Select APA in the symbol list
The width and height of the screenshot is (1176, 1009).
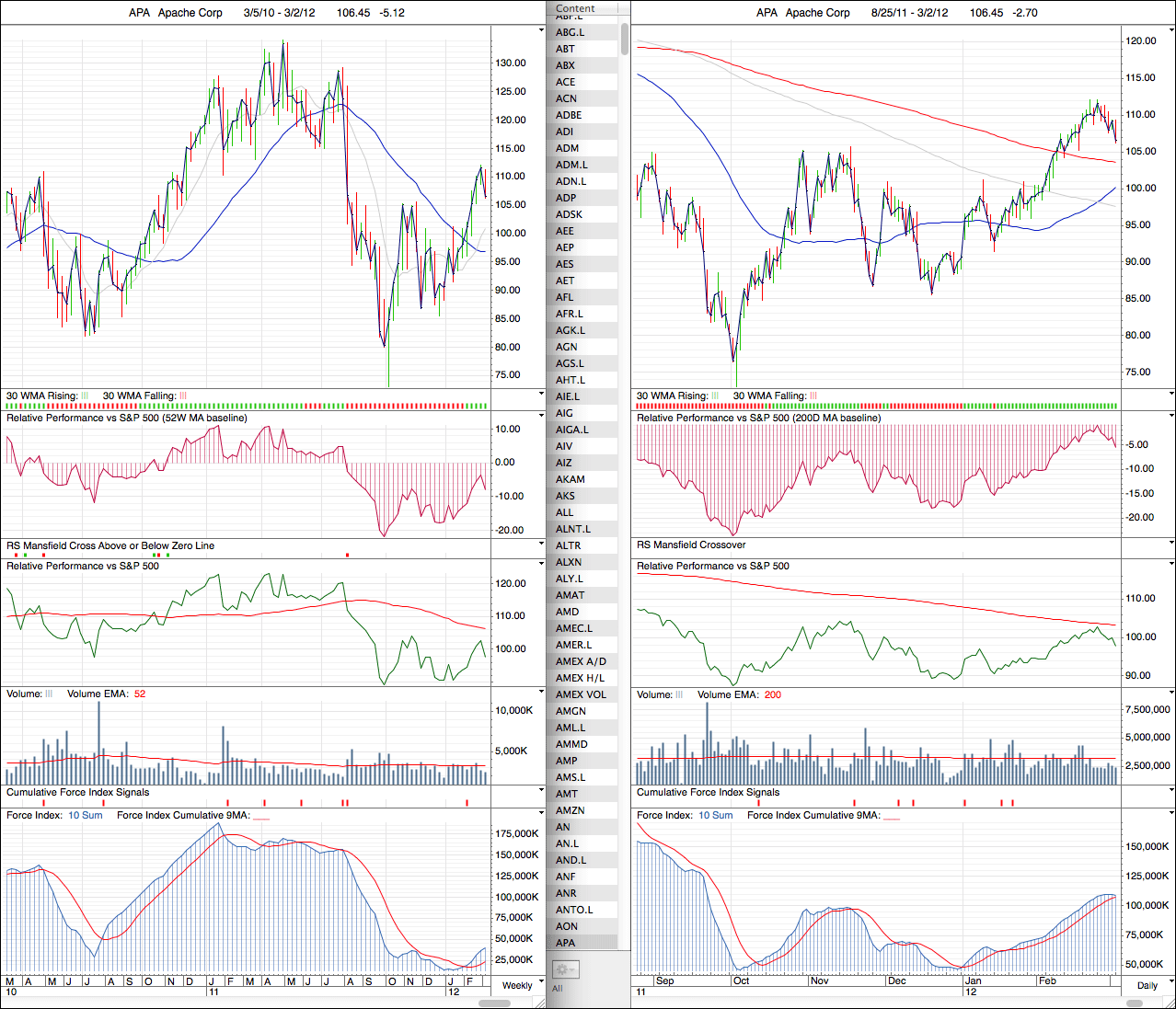582,943
